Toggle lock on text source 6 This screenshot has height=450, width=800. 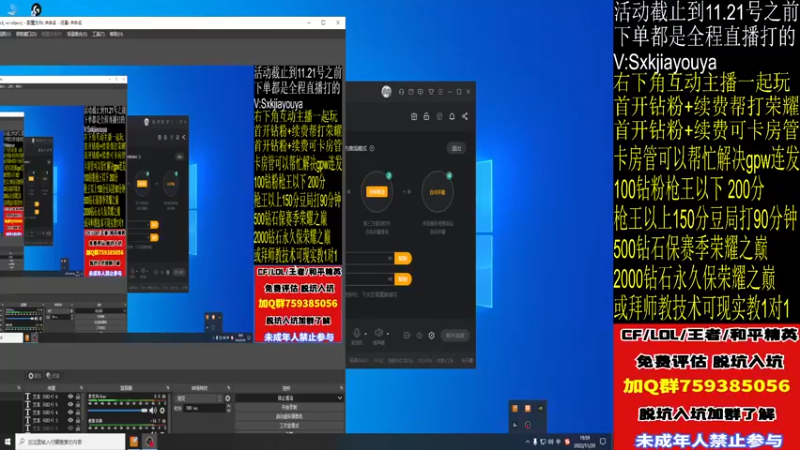[x=78, y=396]
